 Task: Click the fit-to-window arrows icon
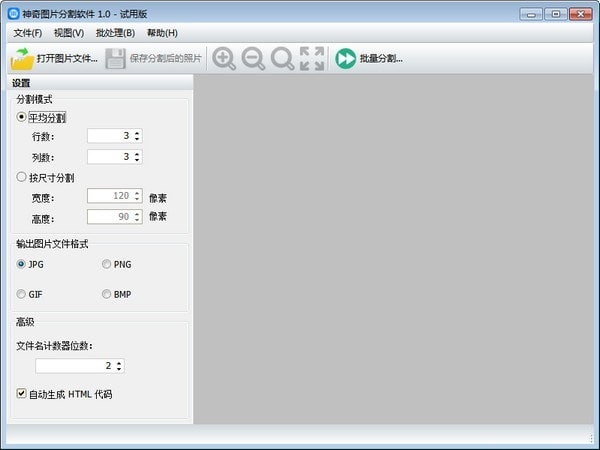click(312, 59)
